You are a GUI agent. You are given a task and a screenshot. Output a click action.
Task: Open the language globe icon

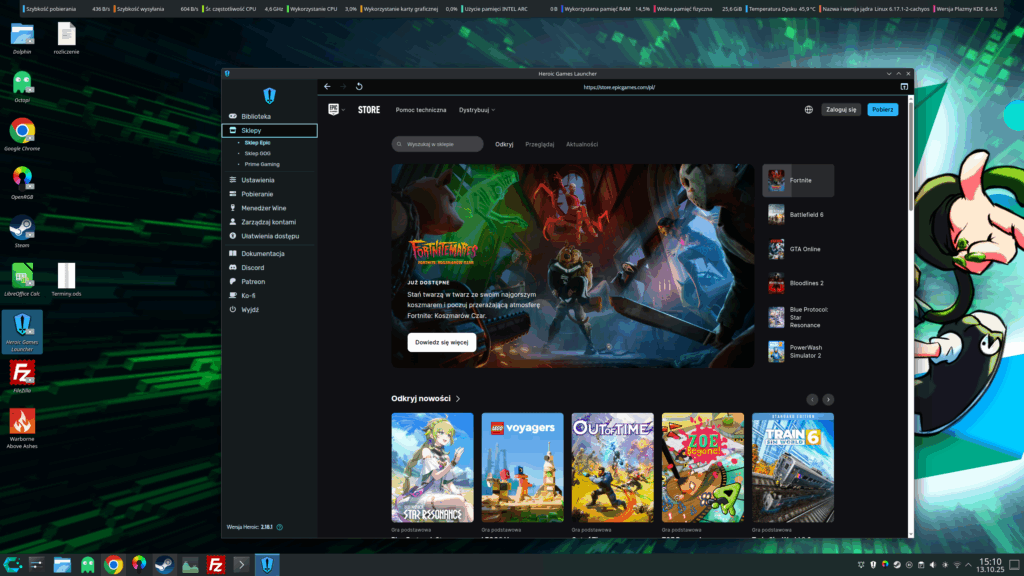[808, 110]
